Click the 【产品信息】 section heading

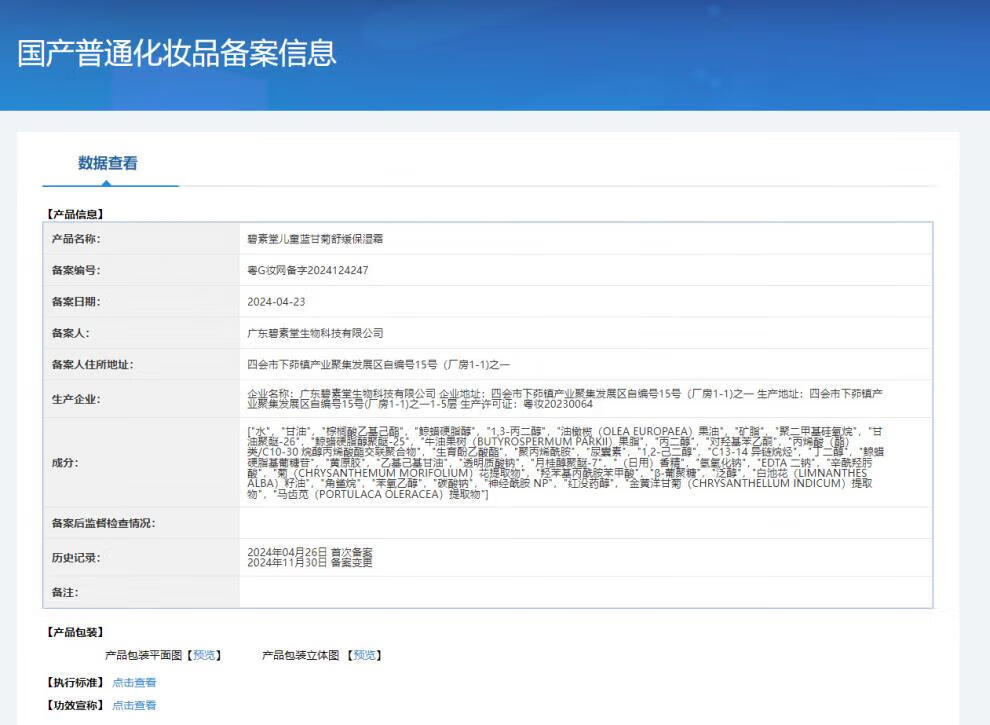point(75,214)
